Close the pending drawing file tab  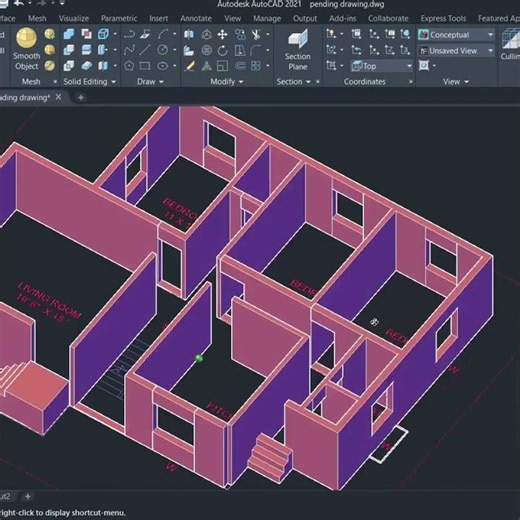coord(58,97)
